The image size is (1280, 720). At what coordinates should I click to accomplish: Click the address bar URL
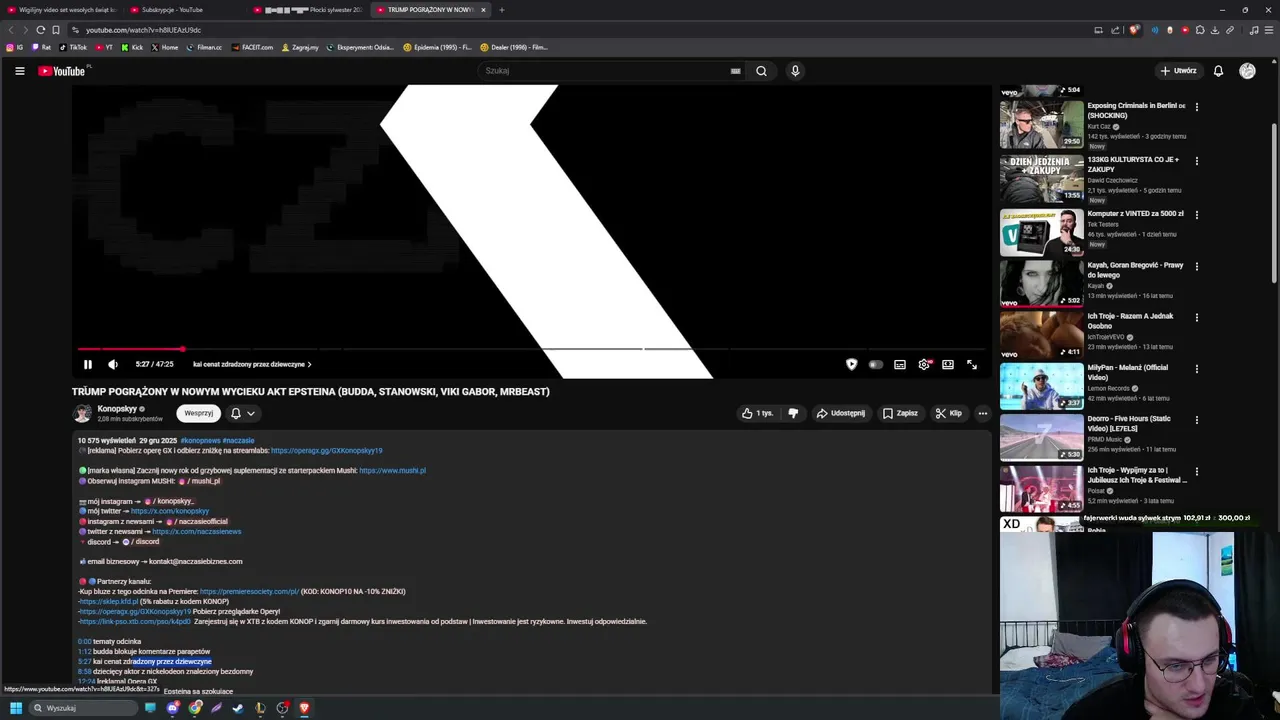[143, 30]
